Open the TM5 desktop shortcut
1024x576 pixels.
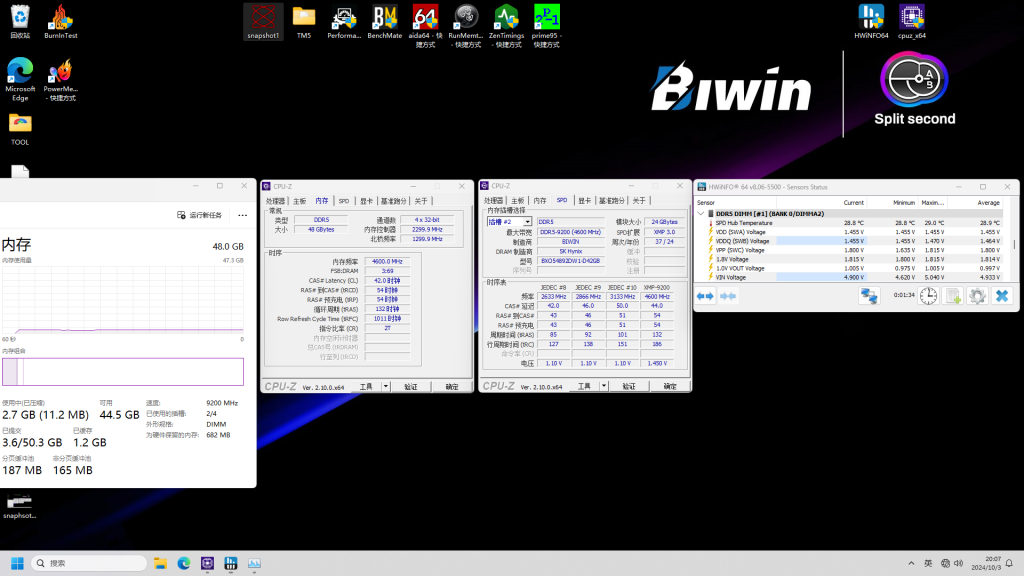(304, 16)
